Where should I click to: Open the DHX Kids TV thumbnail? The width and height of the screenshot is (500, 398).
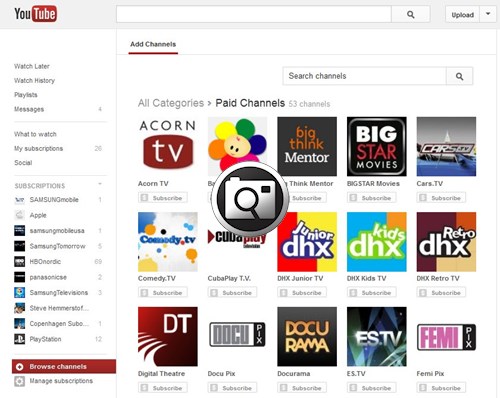377,242
